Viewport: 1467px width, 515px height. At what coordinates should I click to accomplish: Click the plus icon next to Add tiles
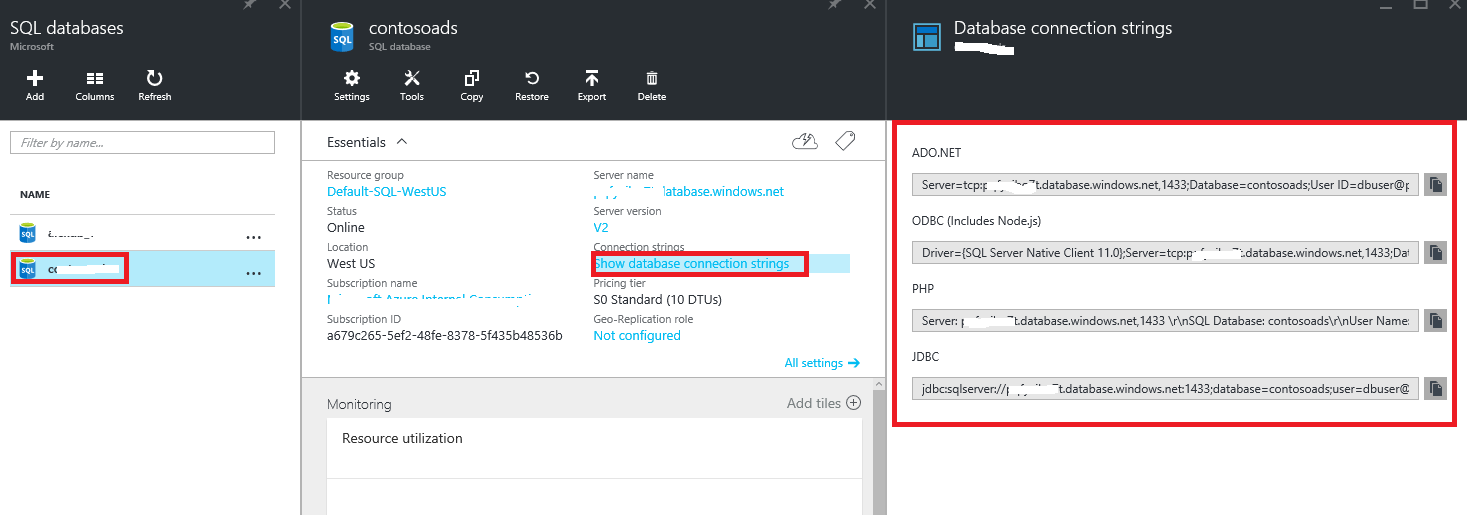(x=853, y=403)
